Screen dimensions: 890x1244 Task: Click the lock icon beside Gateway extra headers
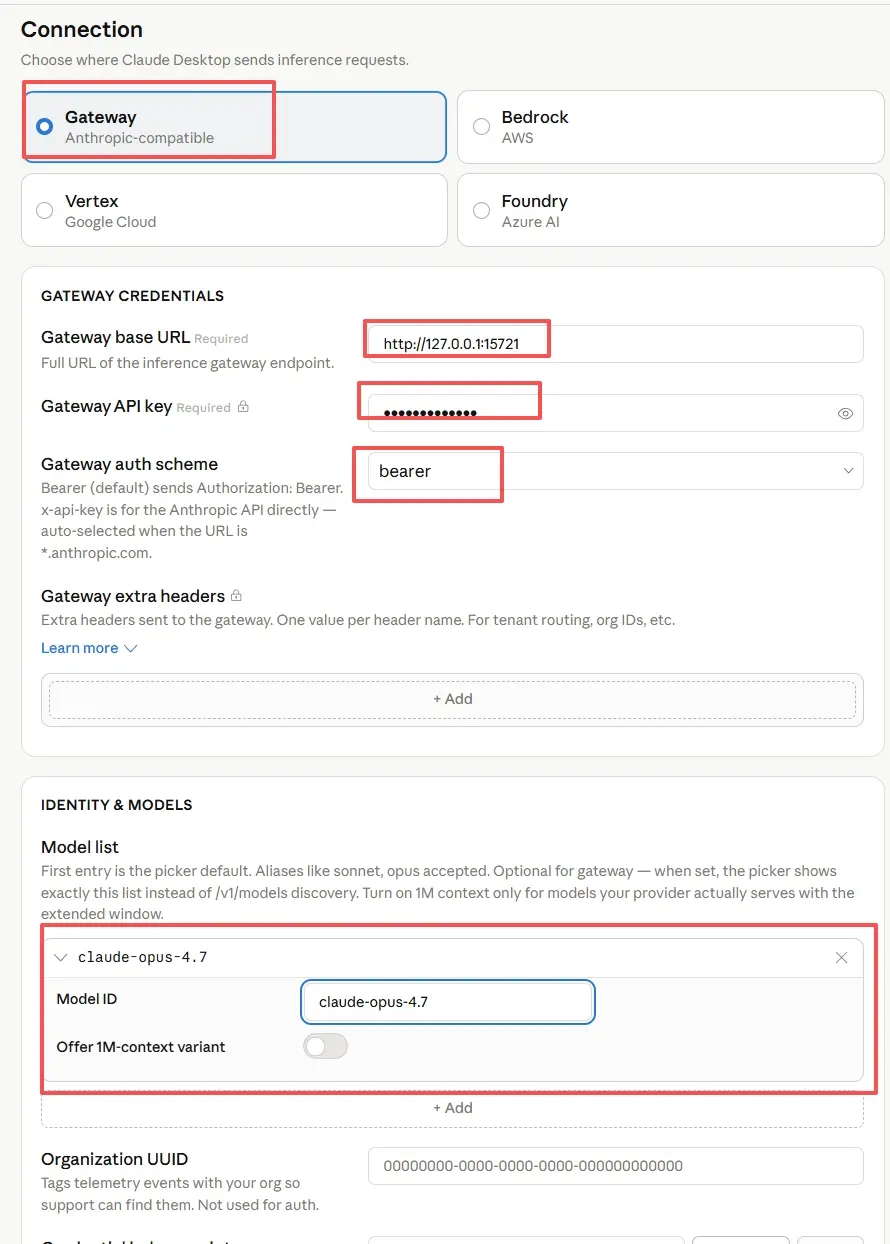[x=236, y=597]
